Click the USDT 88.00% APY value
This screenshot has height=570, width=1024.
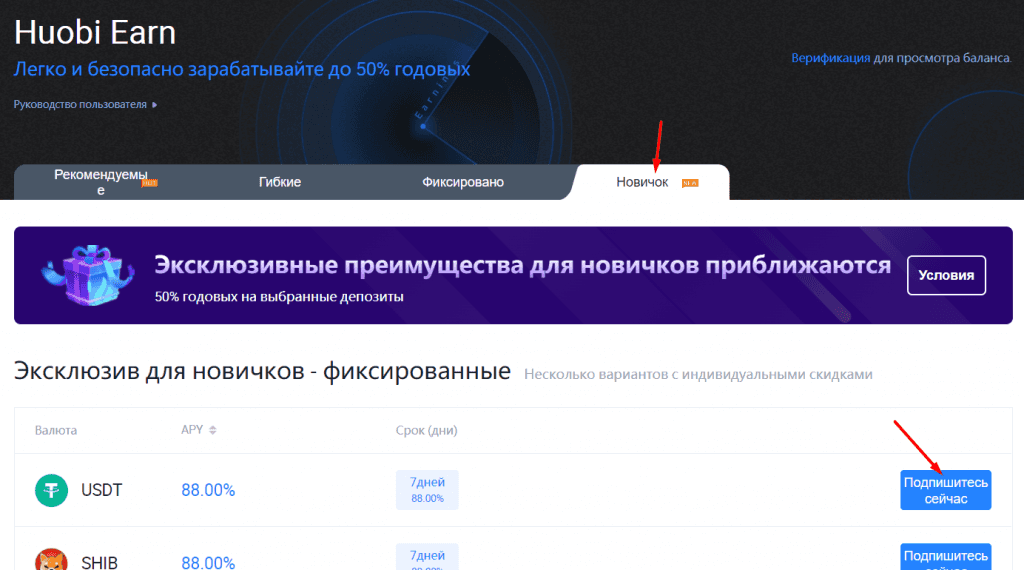click(x=208, y=490)
